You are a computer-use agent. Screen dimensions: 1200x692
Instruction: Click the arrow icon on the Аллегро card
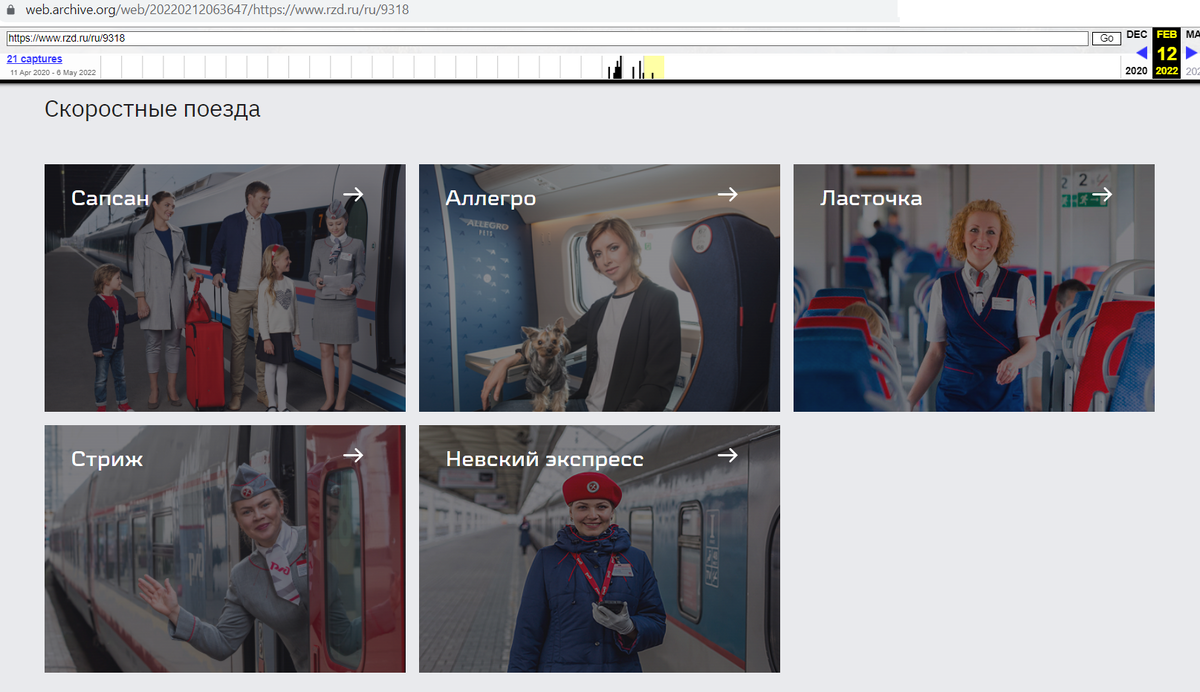[x=728, y=194]
